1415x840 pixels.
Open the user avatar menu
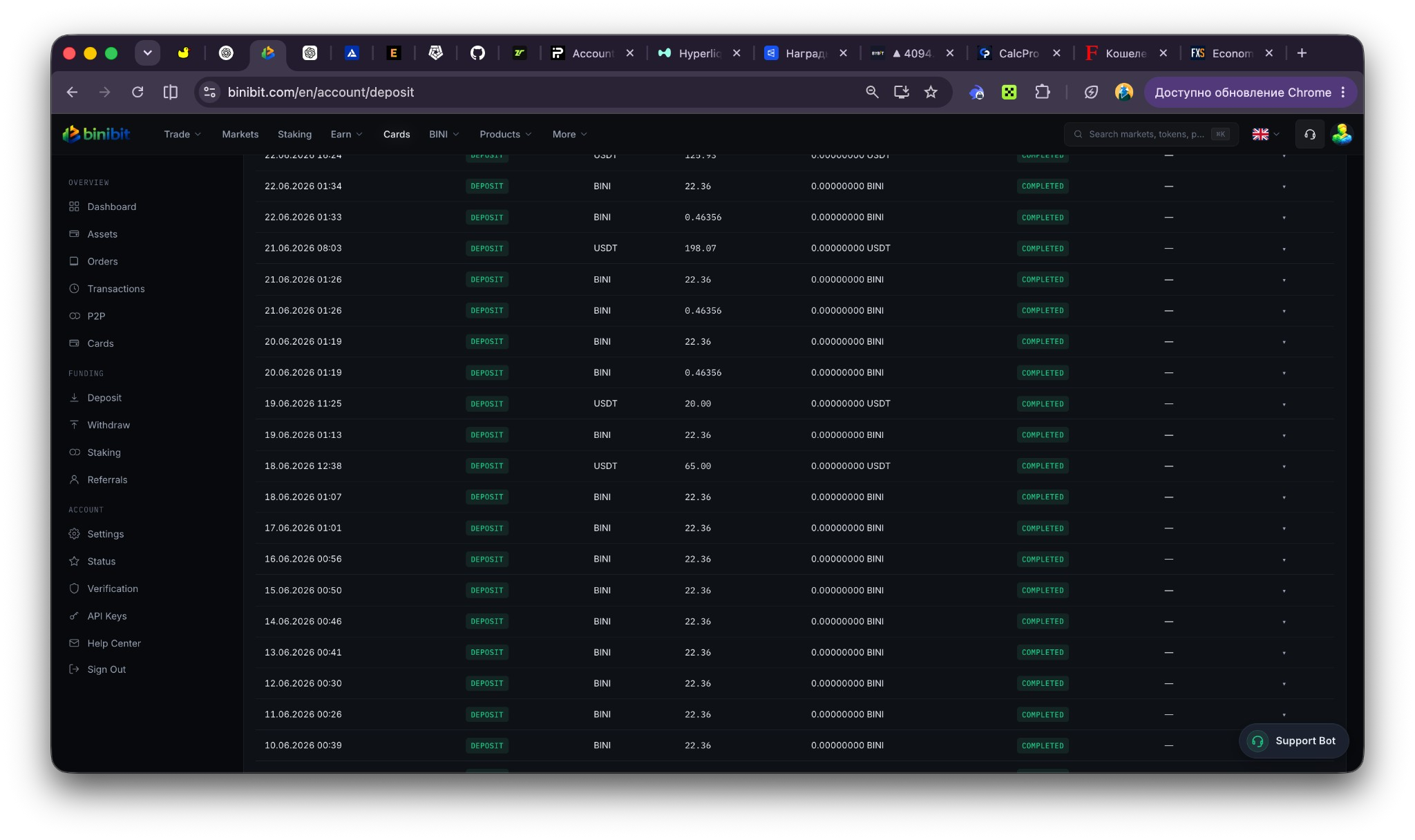point(1342,134)
